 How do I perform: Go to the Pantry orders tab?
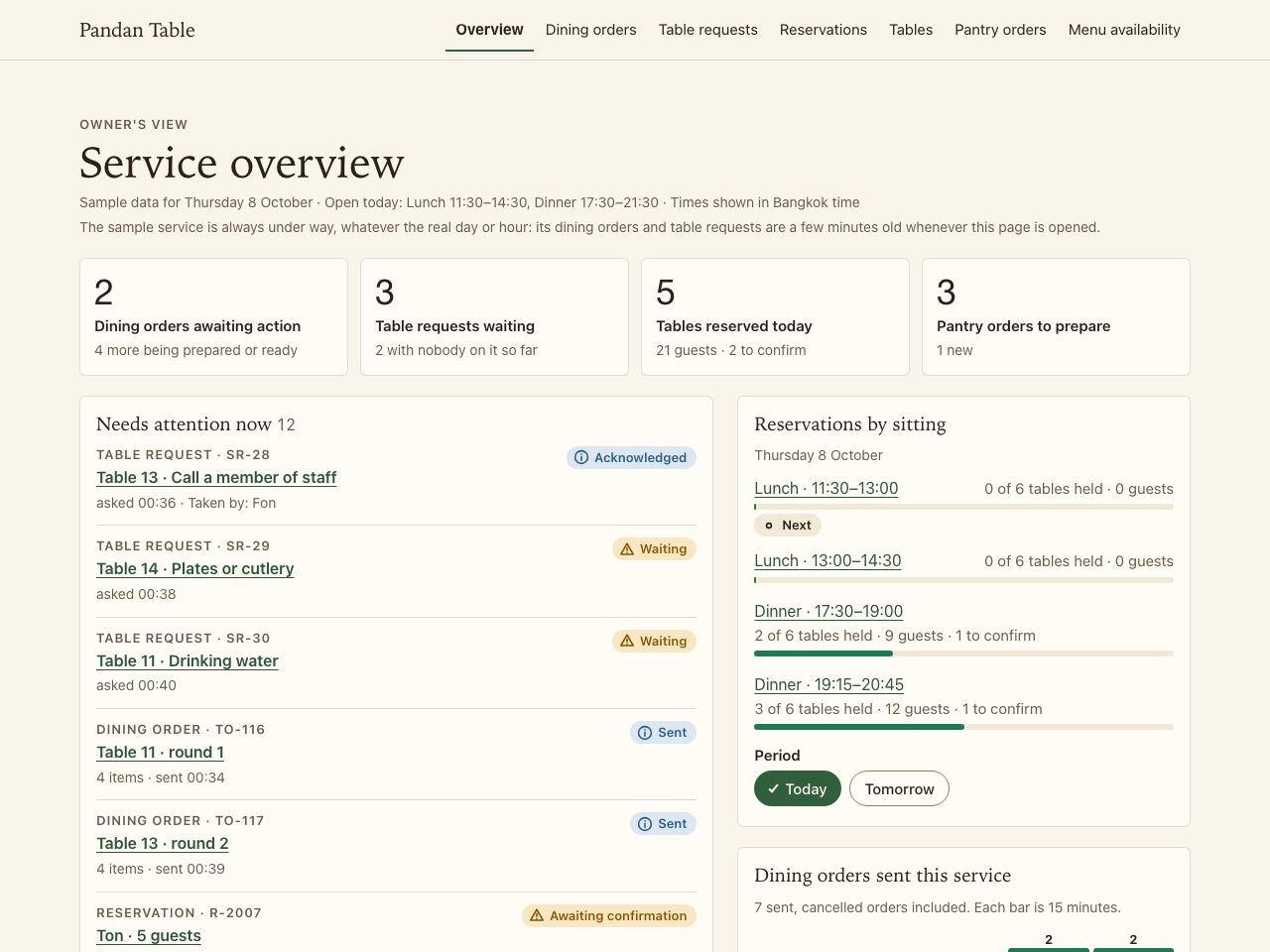pos(1000,30)
